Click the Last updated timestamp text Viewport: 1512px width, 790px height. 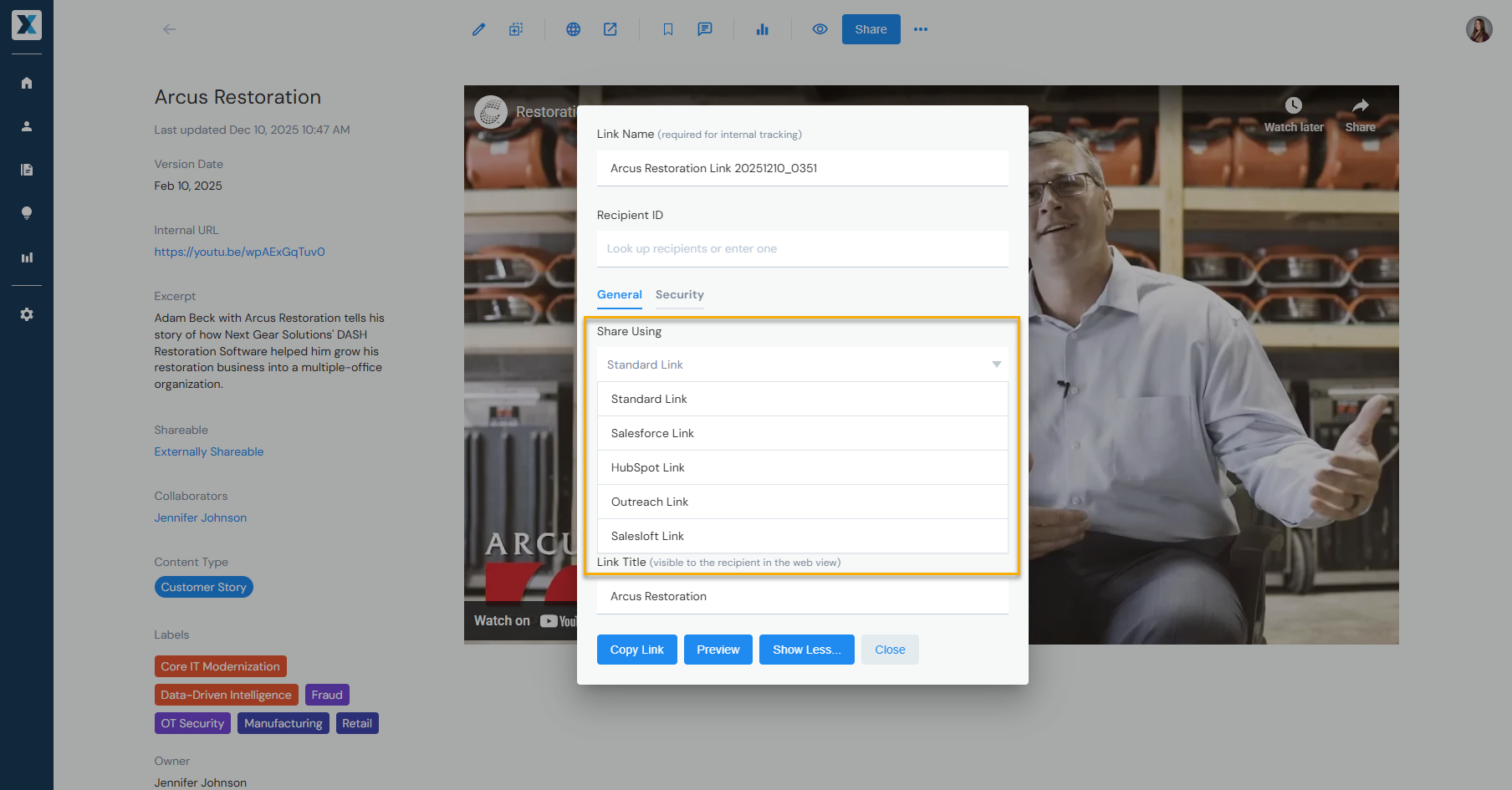252,130
